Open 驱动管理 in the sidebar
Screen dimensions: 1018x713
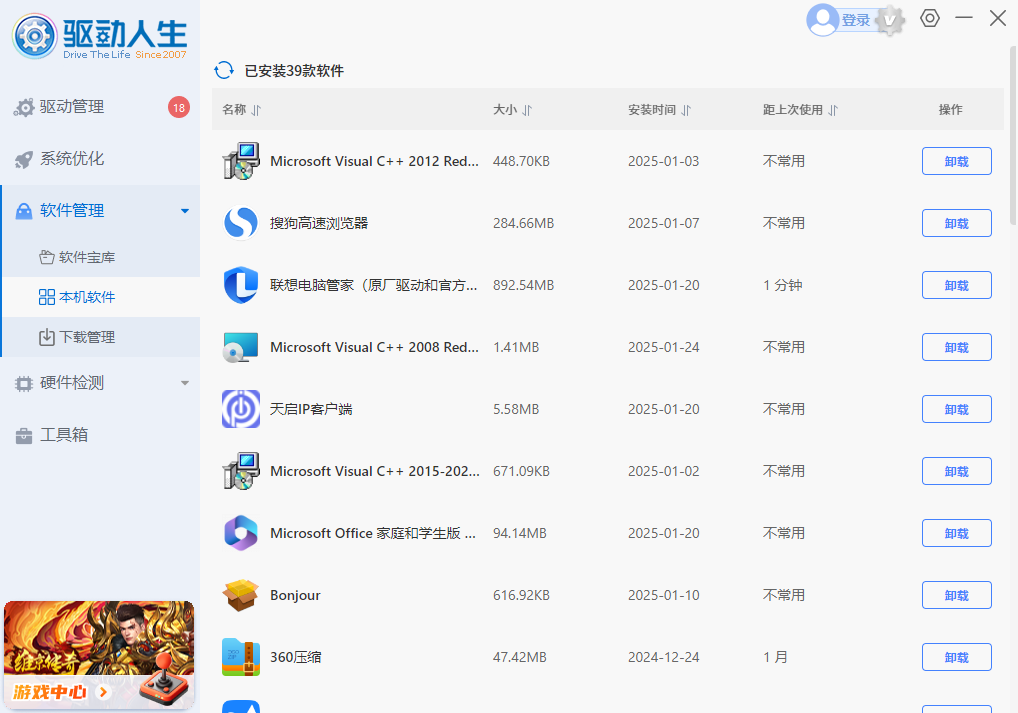(x=72, y=107)
